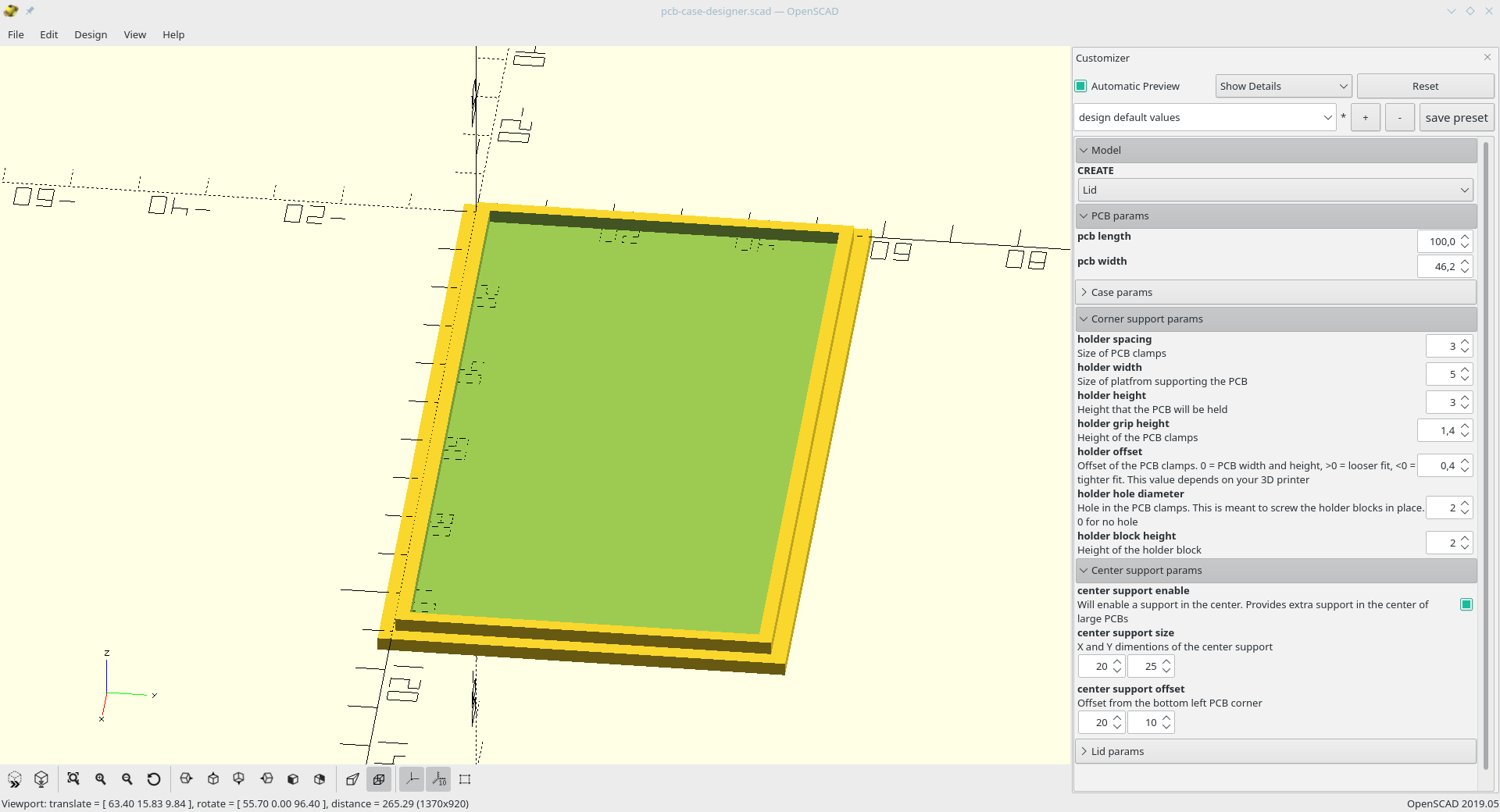
Task: Open the Edit menu
Action: 49,34
